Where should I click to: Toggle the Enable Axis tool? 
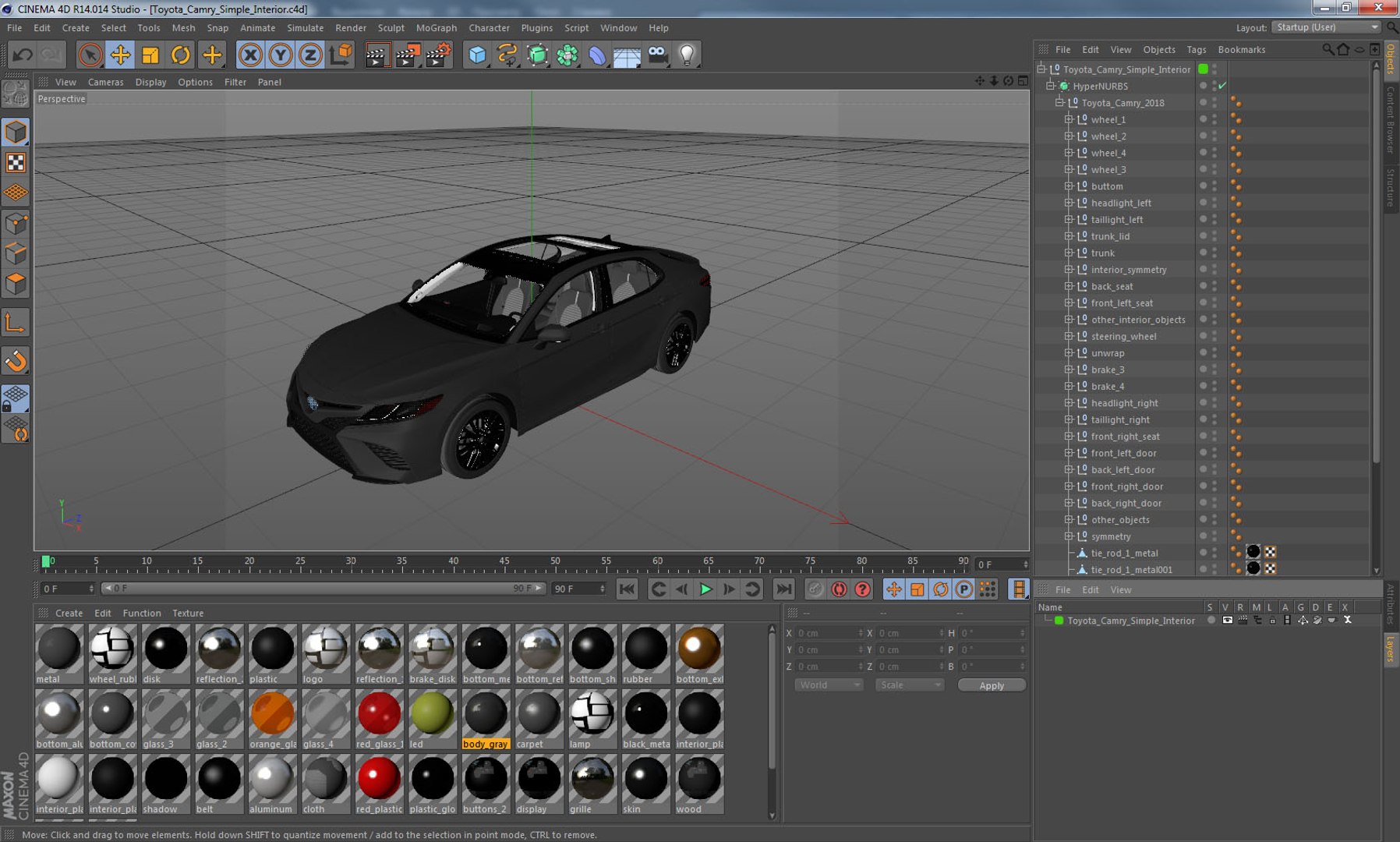[x=16, y=323]
